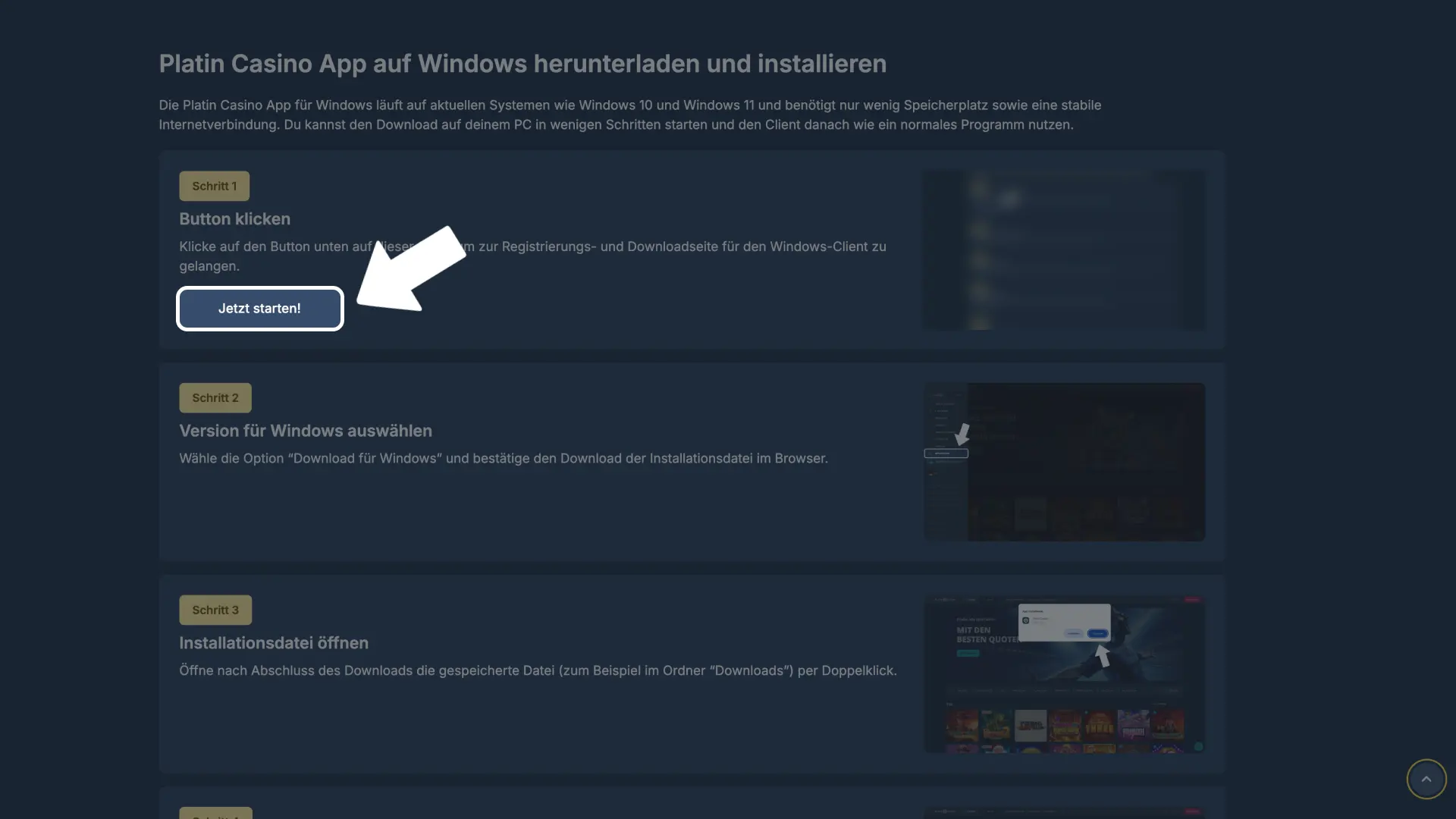Expand the partially visible fourth step section

(x=215, y=813)
